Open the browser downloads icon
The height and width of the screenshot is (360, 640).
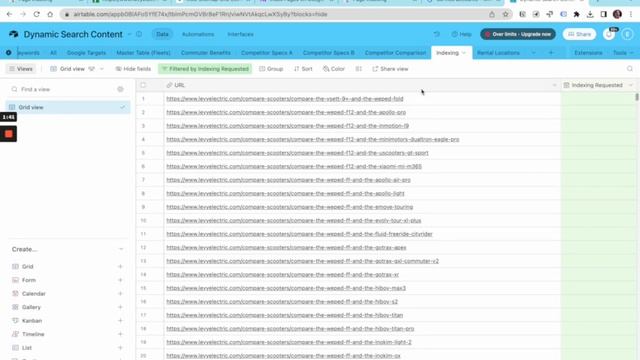point(590,14)
